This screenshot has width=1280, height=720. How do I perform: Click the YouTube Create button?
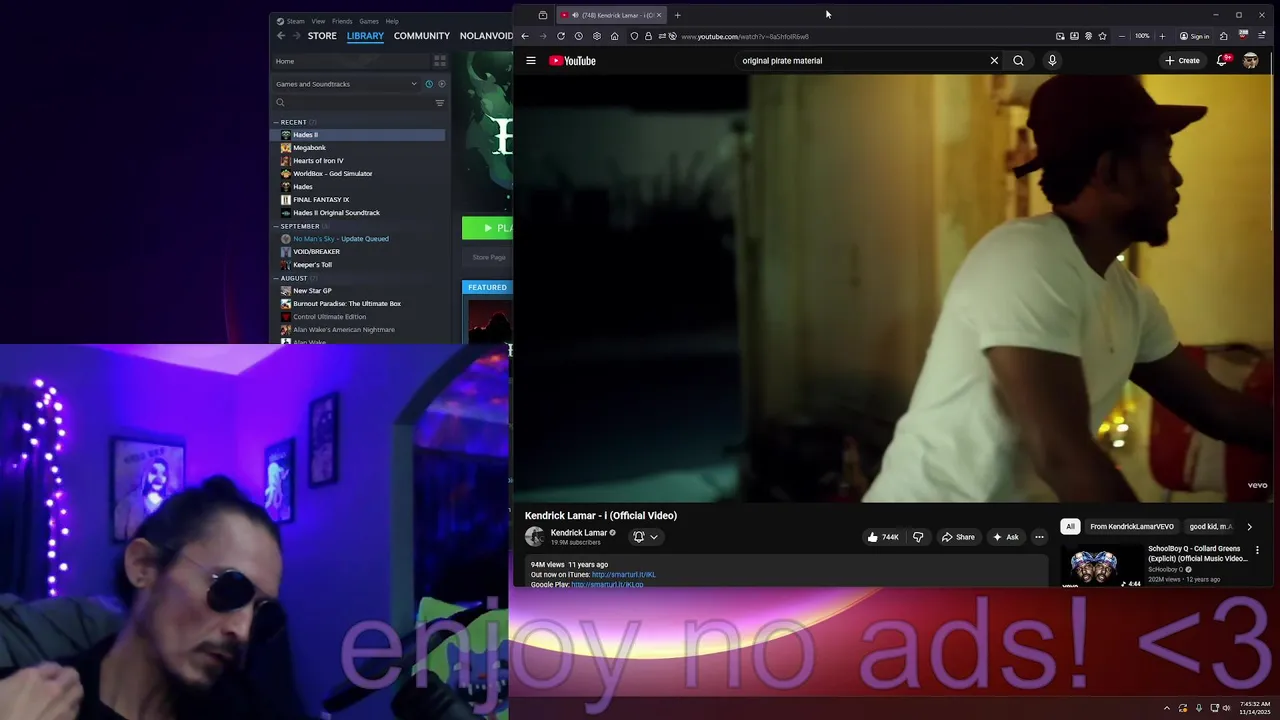point(1182,61)
